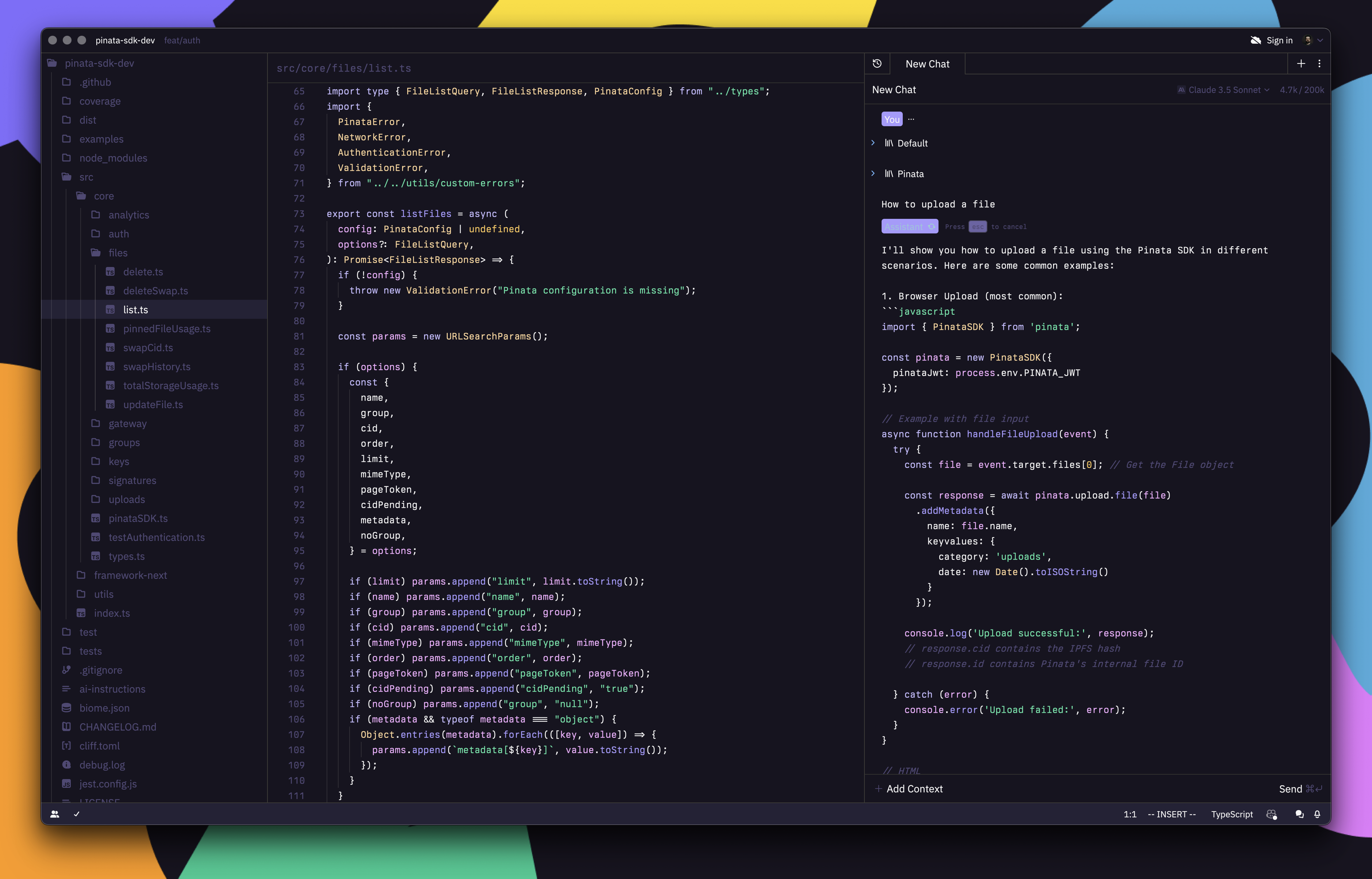Viewport: 1372px width, 879px height.
Task: Click the You message role label
Action: [892, 119]
